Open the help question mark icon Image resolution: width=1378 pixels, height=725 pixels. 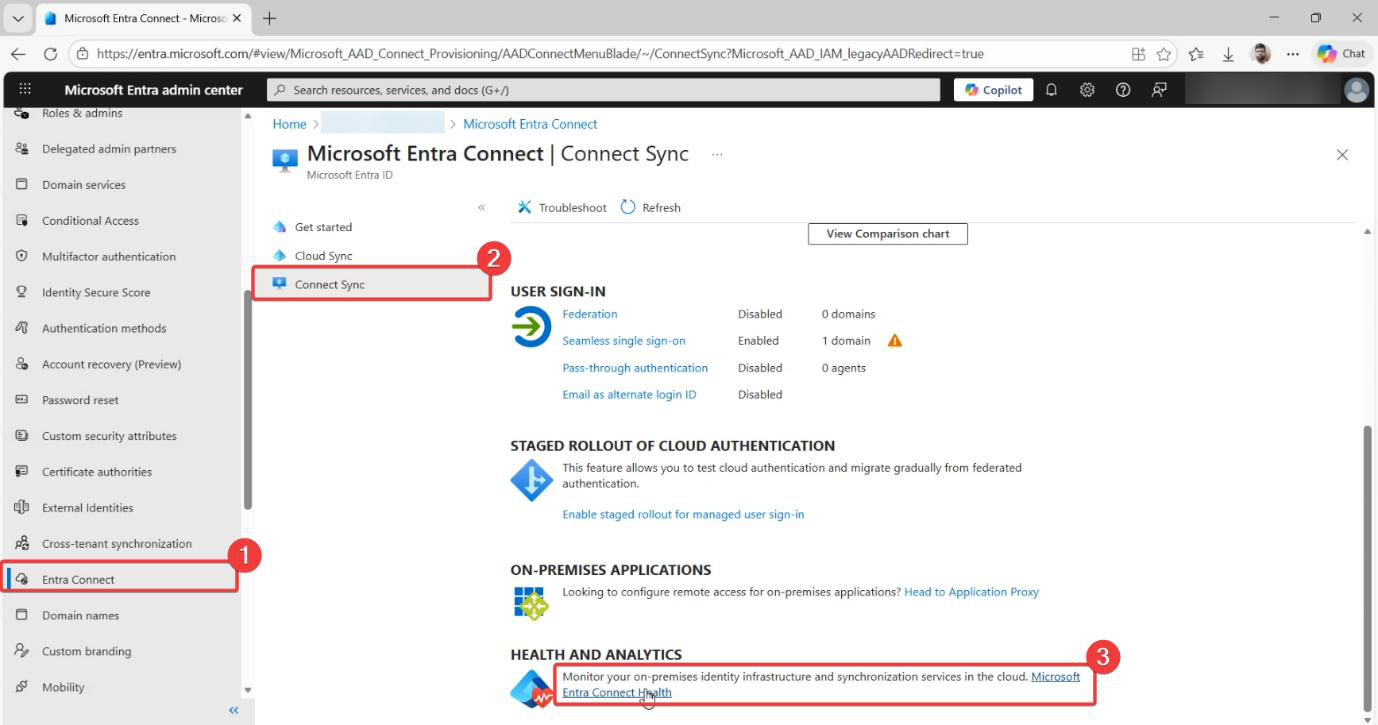pyautogui.click(x=1123, y=89)
